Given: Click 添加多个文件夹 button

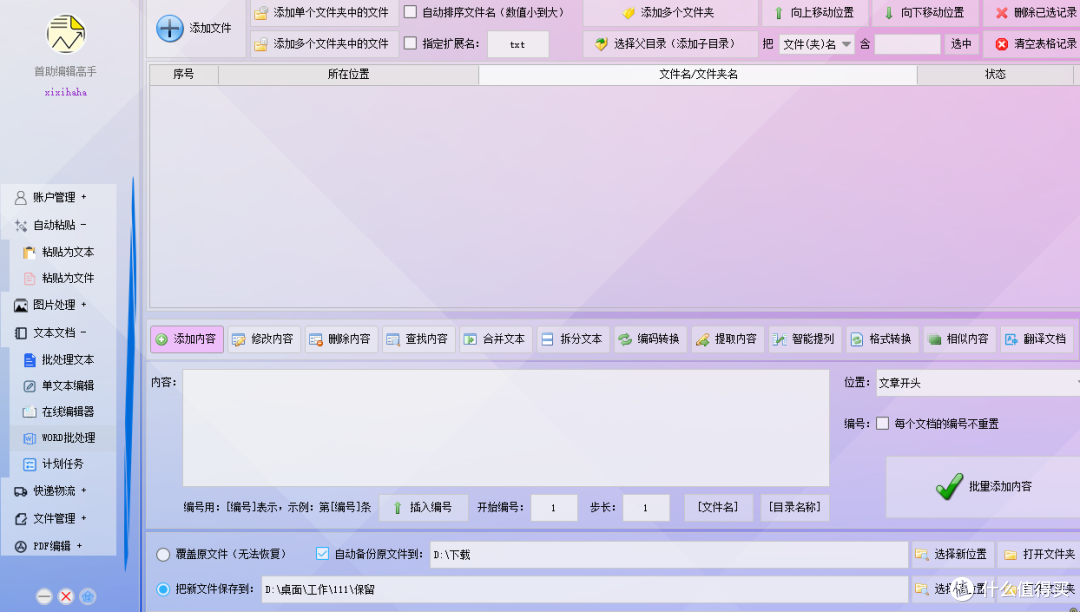Looking at the screenshot, I should click(670, 12).
